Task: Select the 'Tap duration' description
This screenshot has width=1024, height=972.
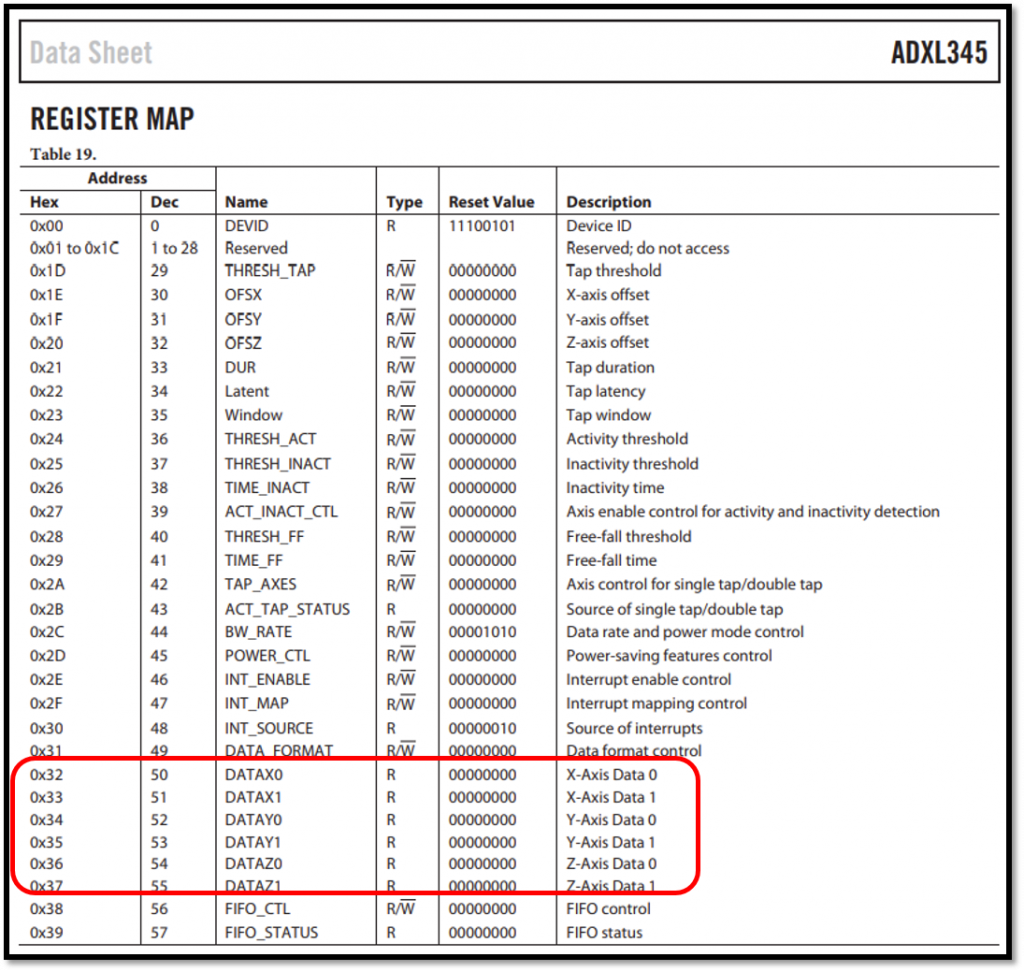Action: [x=610, y=367]
